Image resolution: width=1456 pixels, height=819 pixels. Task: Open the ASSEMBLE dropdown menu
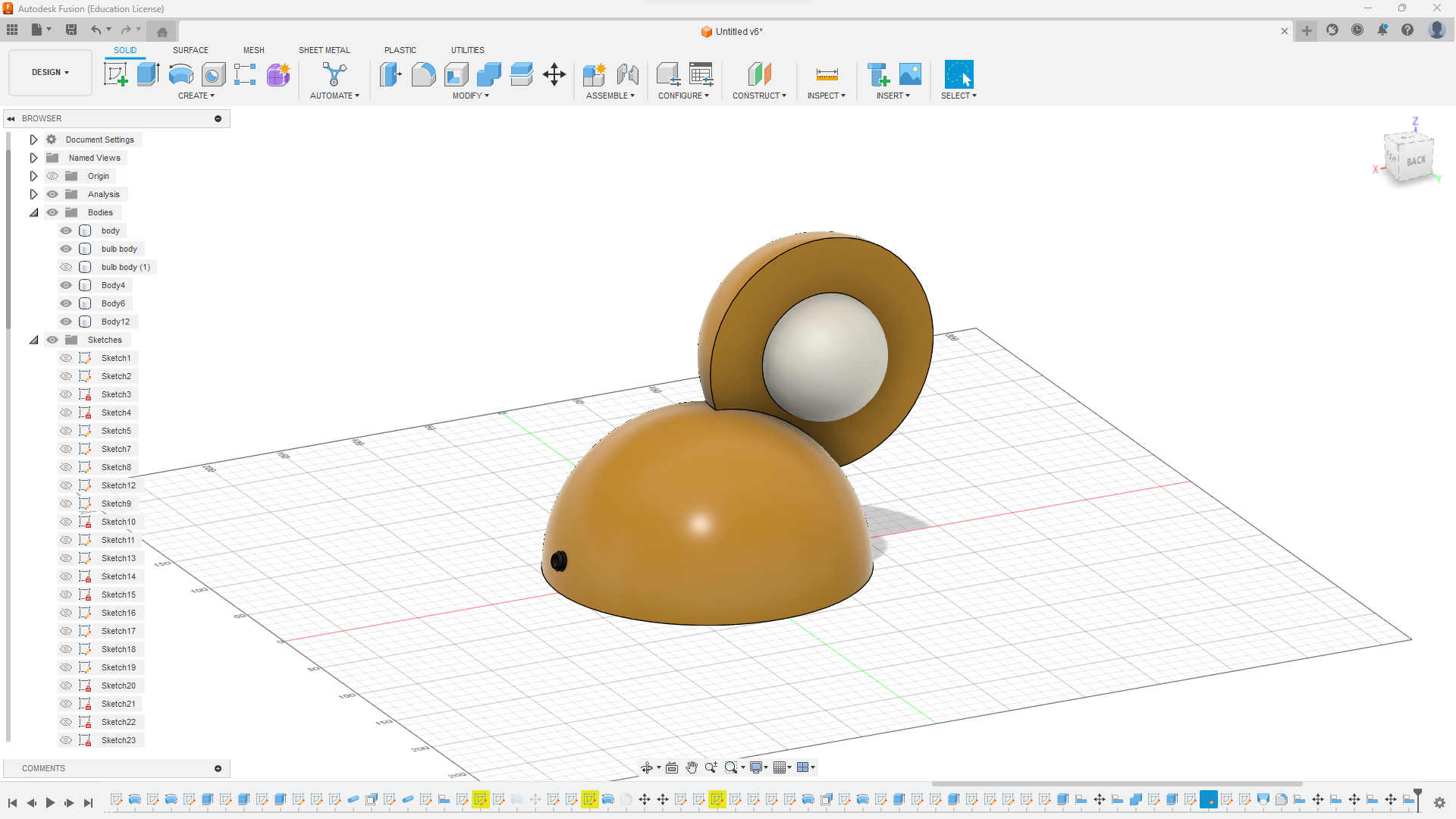click(x=610, y=96)
